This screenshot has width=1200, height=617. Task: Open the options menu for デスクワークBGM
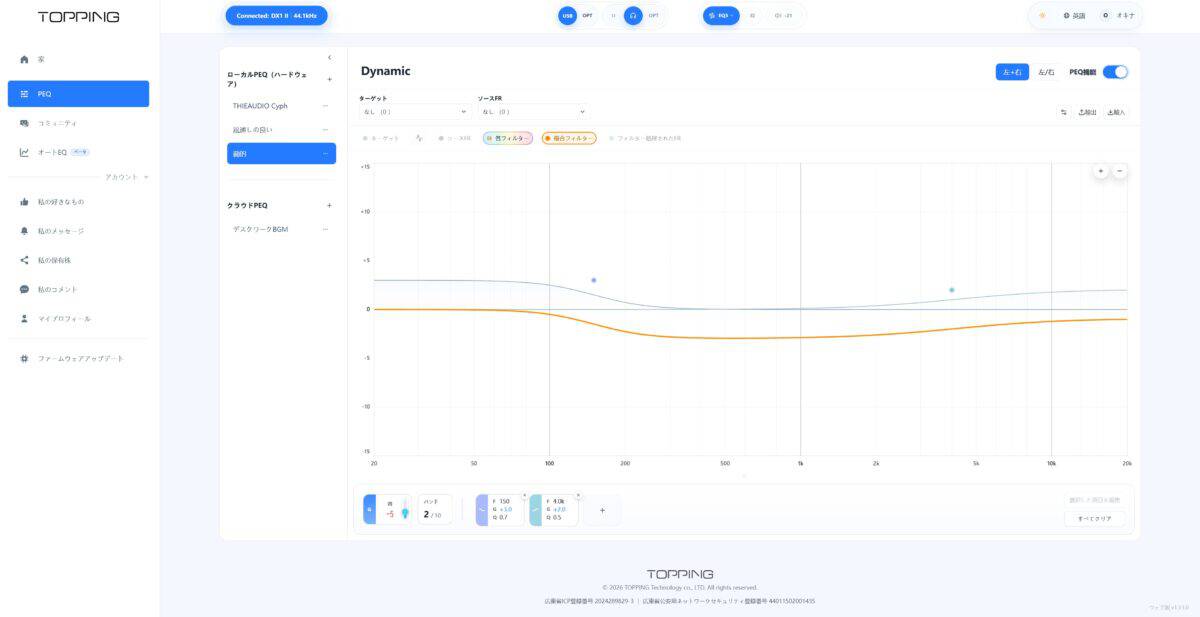325,229
